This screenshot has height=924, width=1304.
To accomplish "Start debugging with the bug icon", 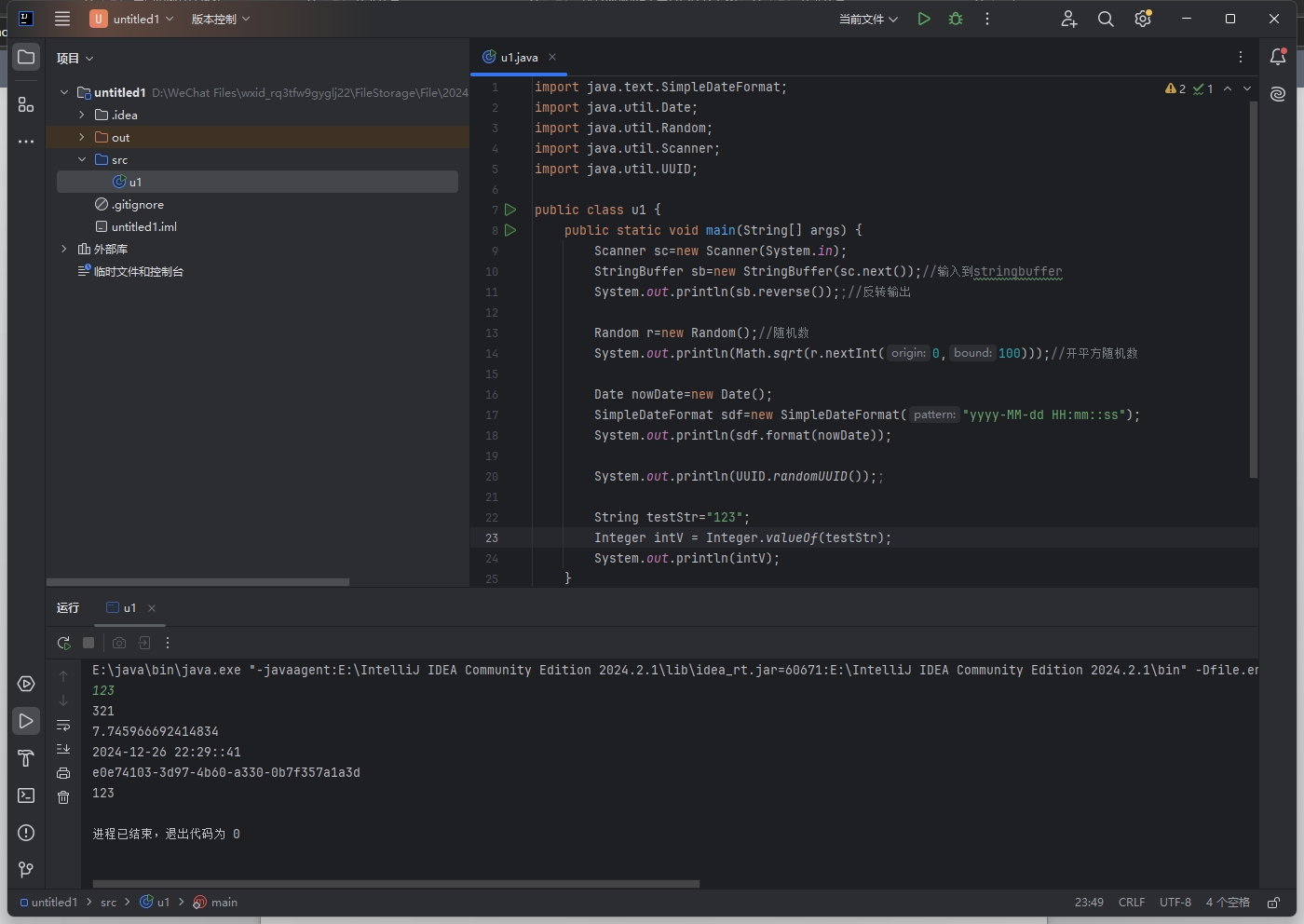I will pyautogui.click(x=956, y=19).
